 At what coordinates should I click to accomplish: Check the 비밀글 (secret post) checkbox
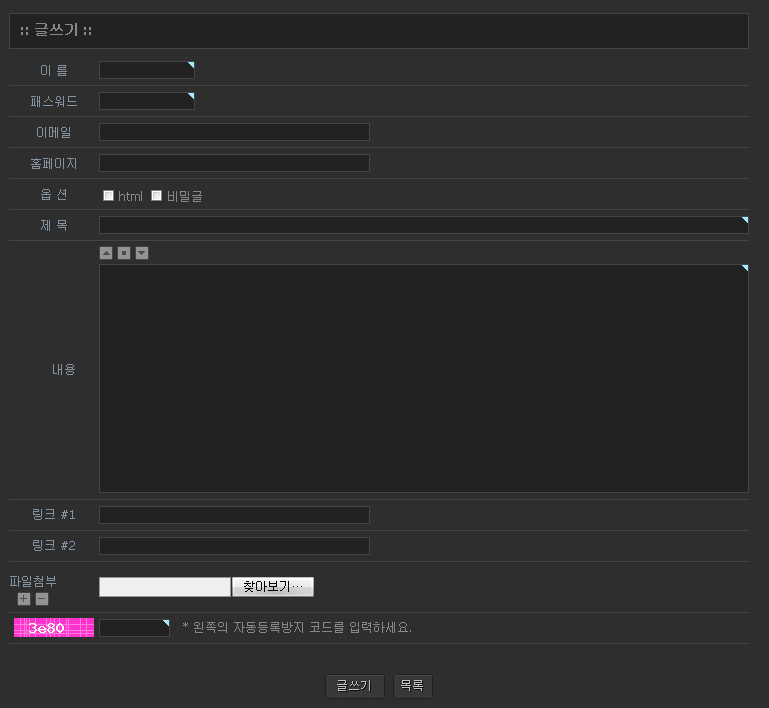pos(157,196)
